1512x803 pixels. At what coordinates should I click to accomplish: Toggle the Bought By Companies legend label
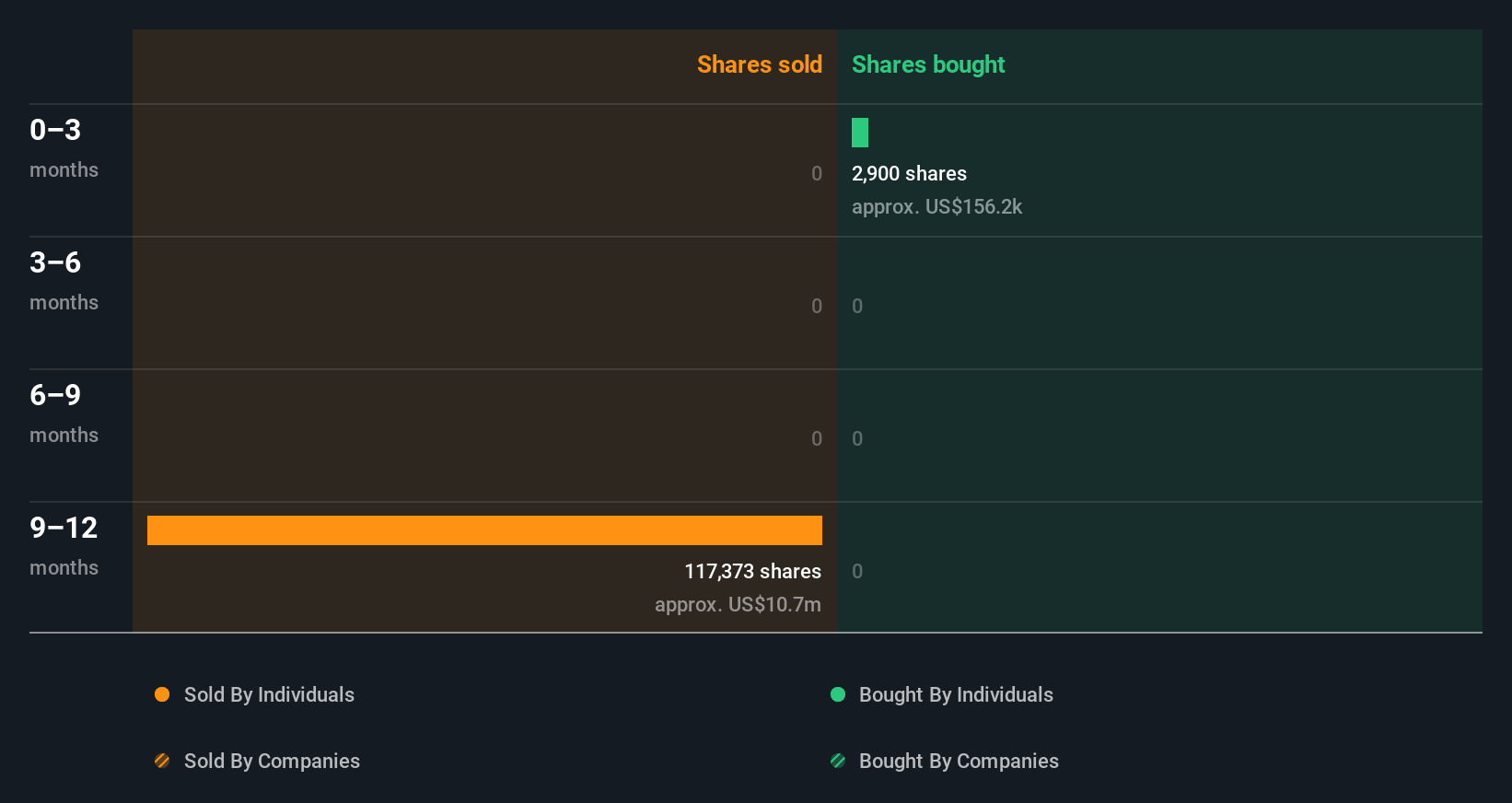[x=959, y=761]
